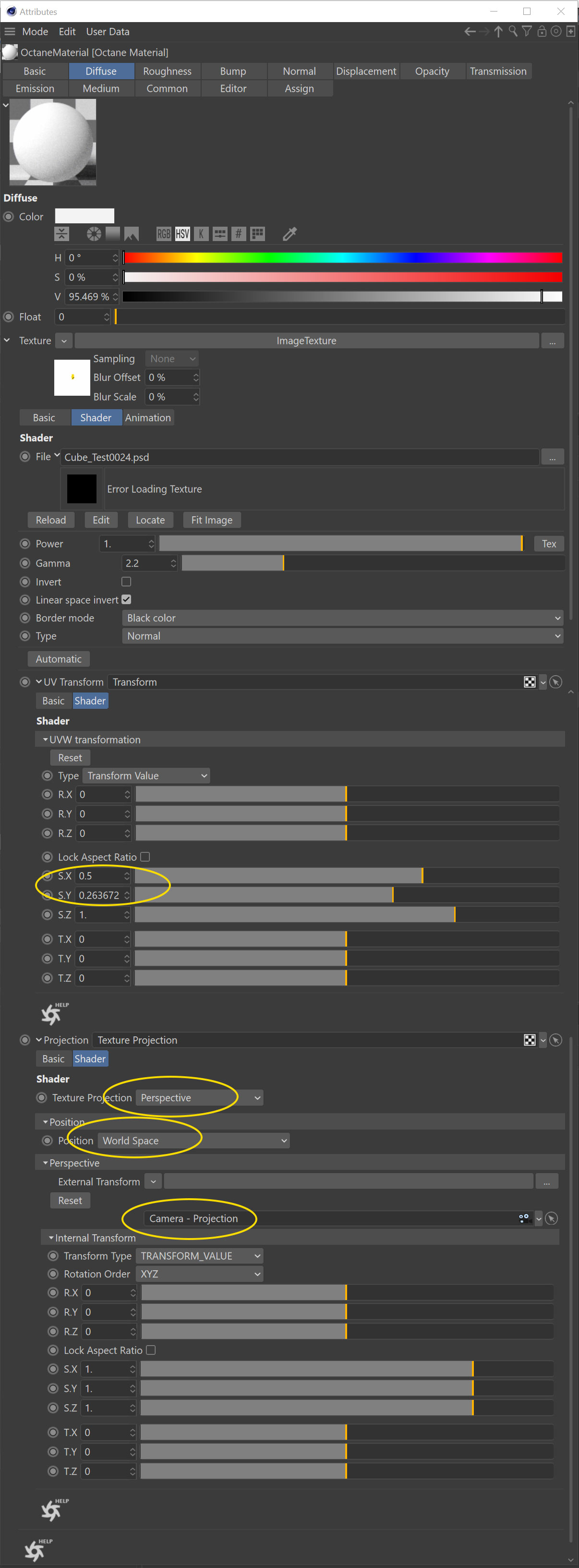Open the color wheel mode
The image size is (579, 1568).
[94, 234]
